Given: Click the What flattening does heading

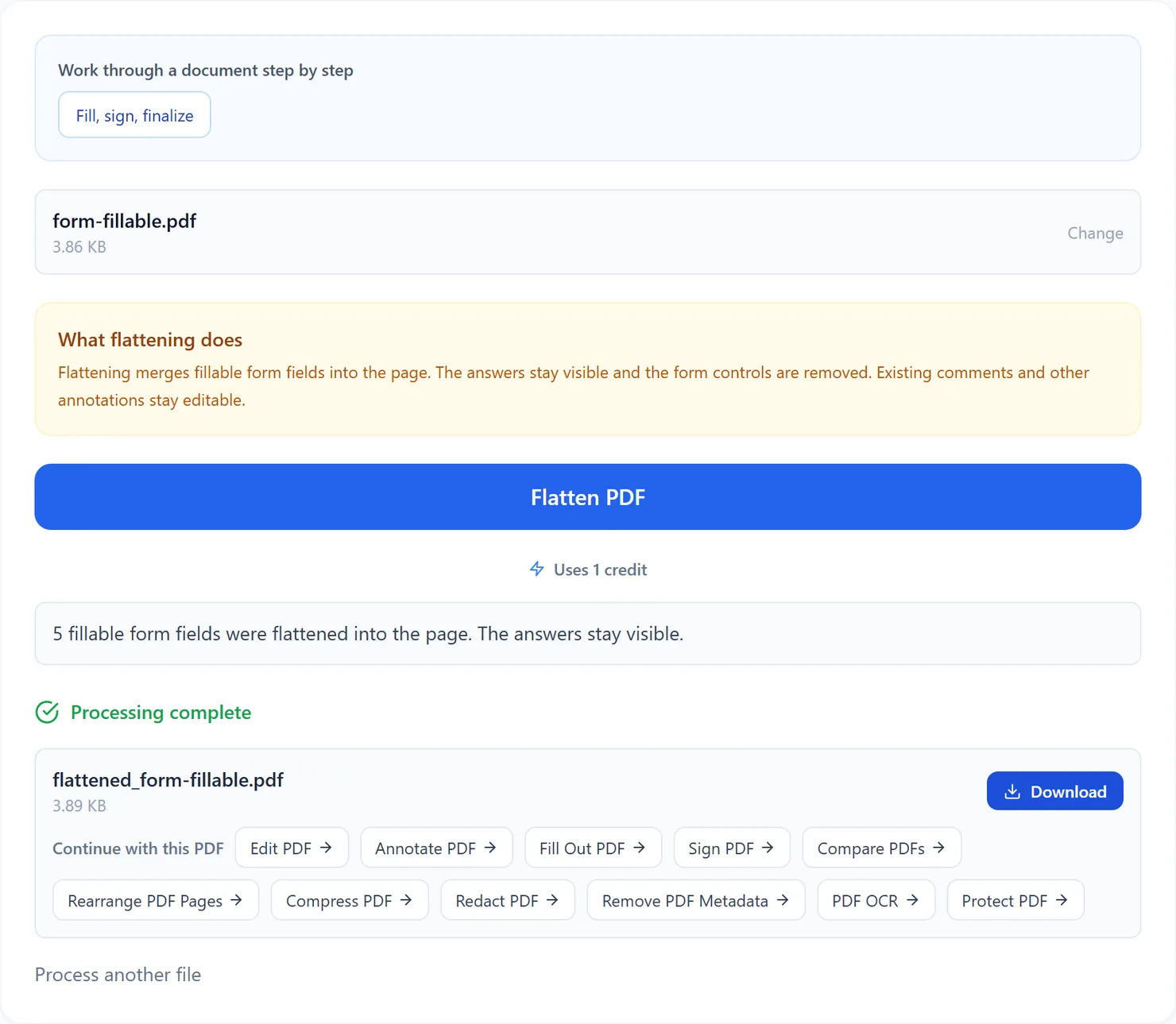Looking at the screenshot, I should click(x=150, y=340).
